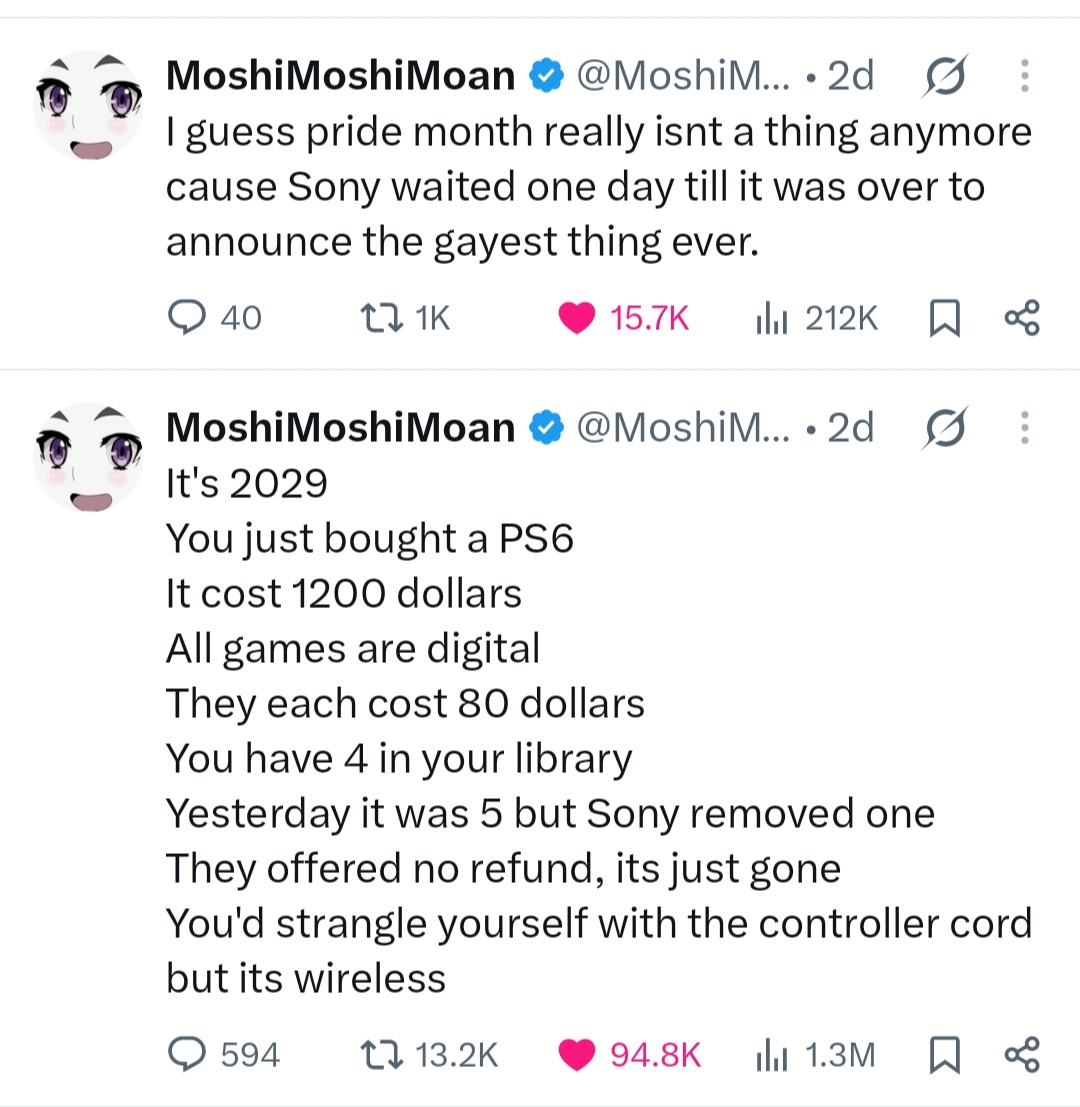This screenshot has height=1107, width=1080.
Task: Share the pride month tweet
Action: (x=1022, y=318)
